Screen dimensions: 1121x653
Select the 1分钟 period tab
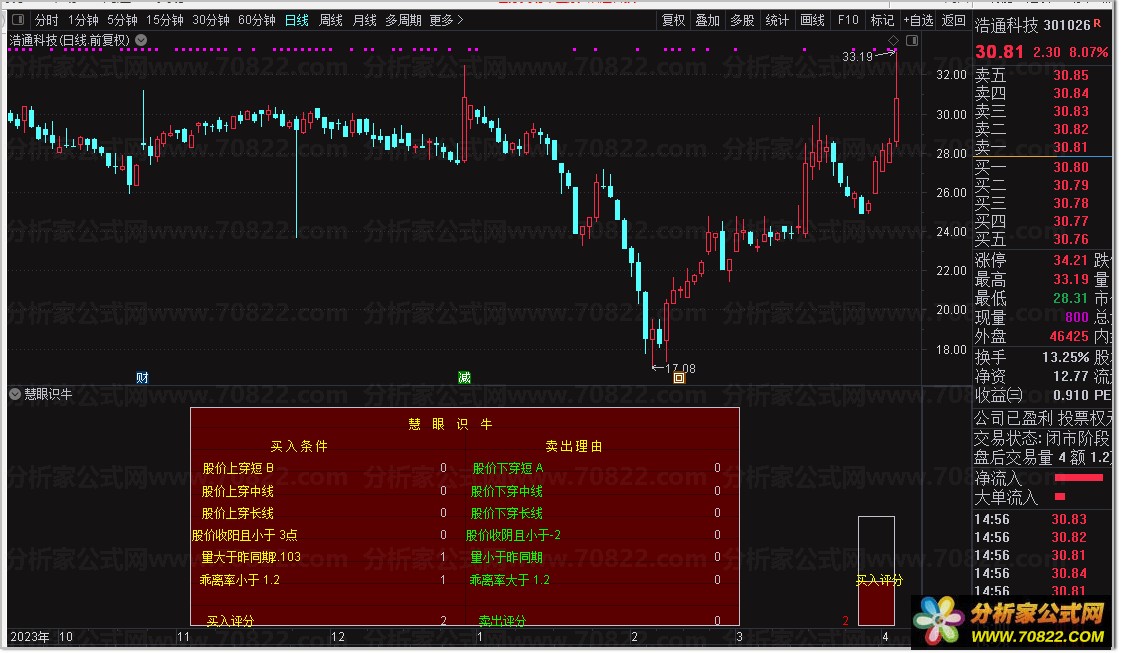tap(83, 20)
